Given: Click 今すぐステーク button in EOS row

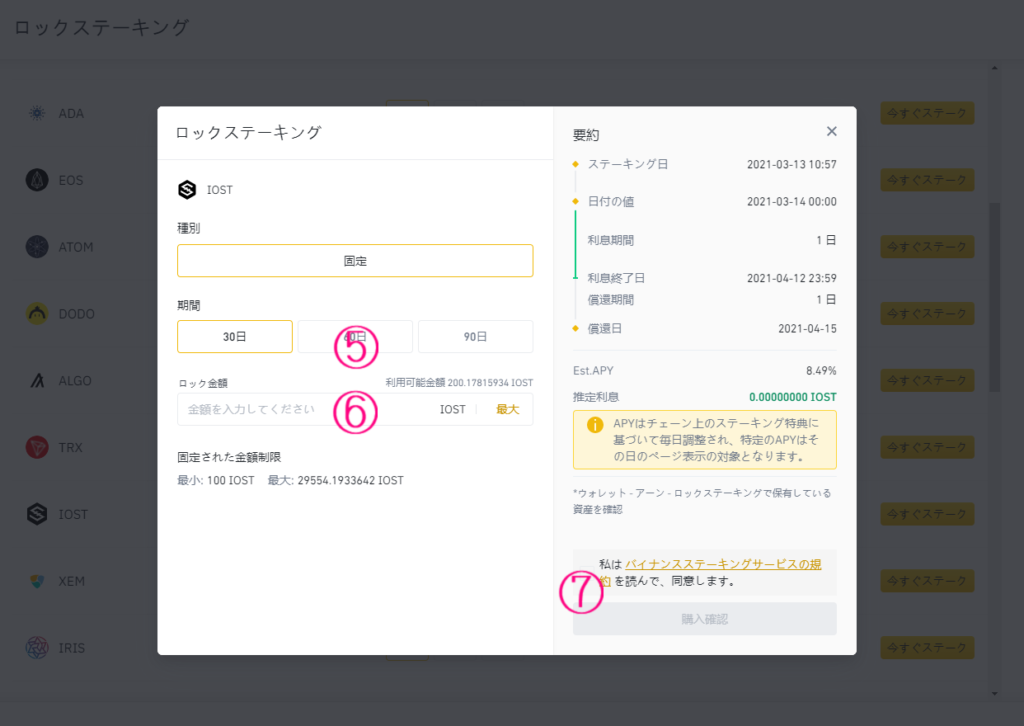Looking at the screenshot, I should tap(927, 180).
